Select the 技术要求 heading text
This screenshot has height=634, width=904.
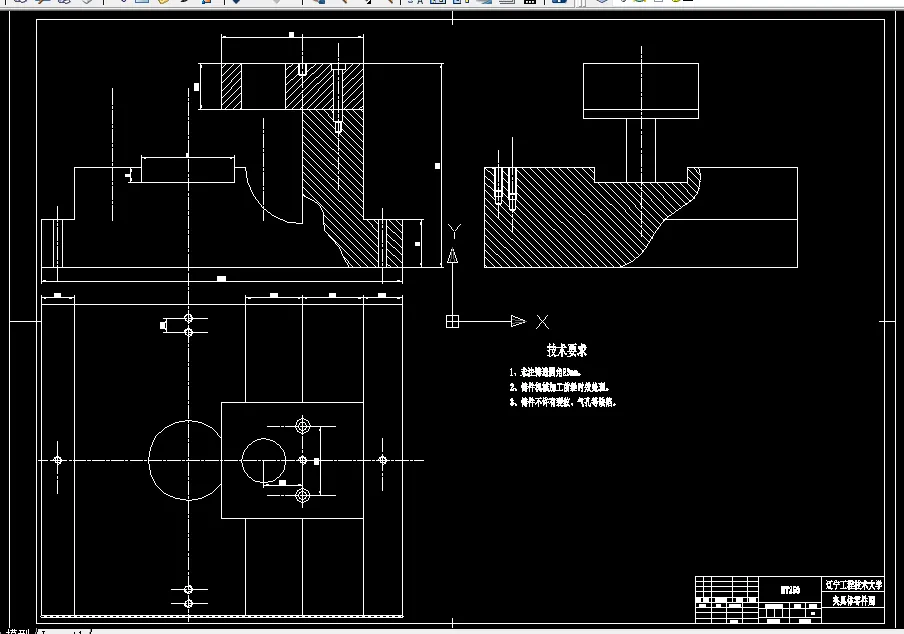pyautogui.click(x=567, y=350)
